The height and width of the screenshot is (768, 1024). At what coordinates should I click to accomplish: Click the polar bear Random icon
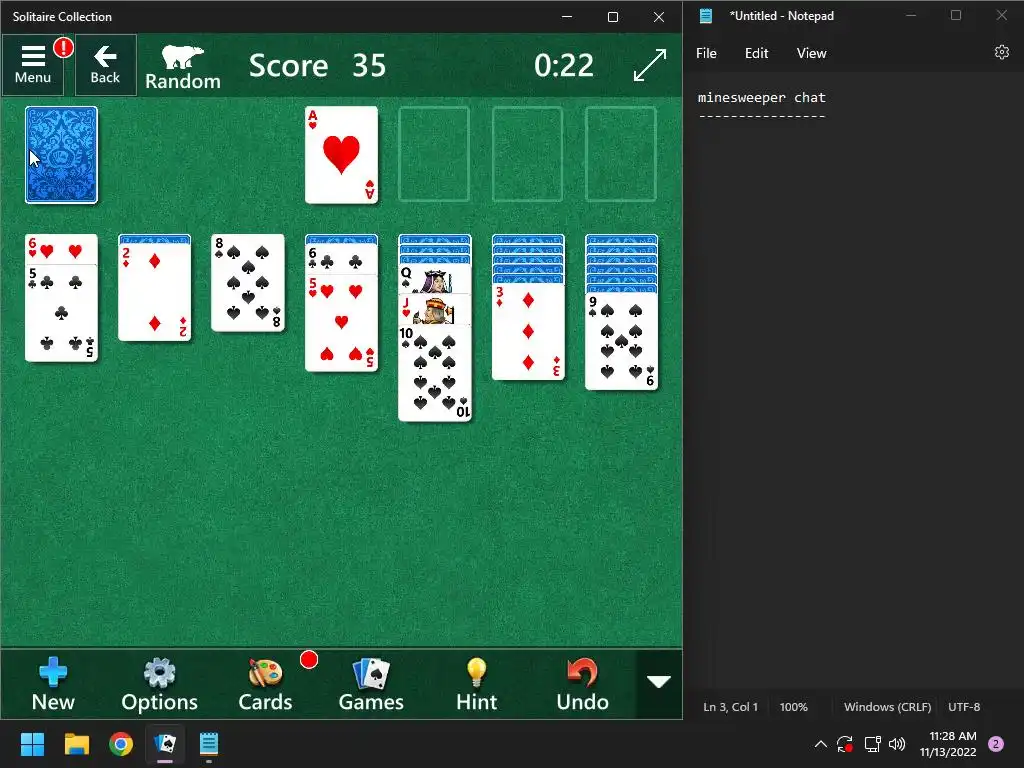pos(183,67)
